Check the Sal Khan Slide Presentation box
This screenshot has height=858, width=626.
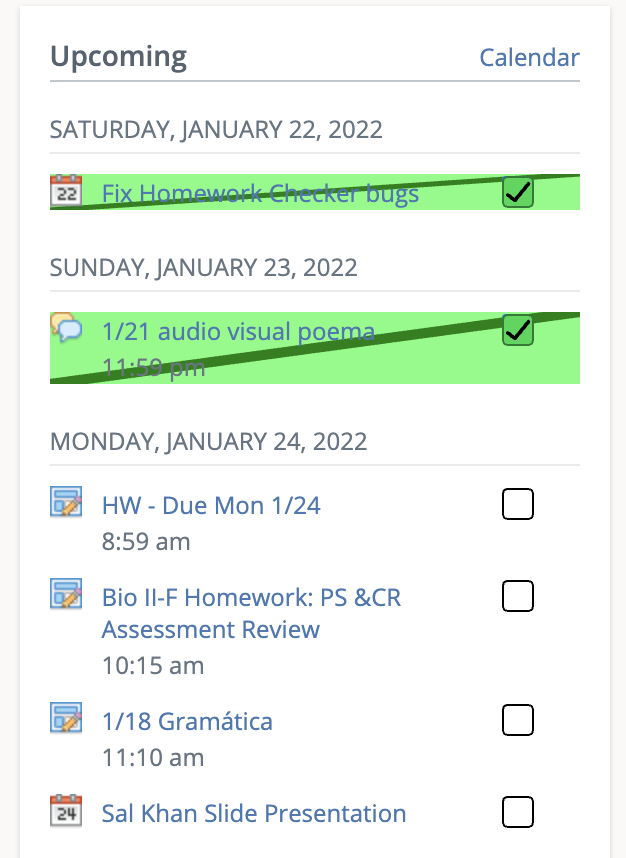[517, 812]
